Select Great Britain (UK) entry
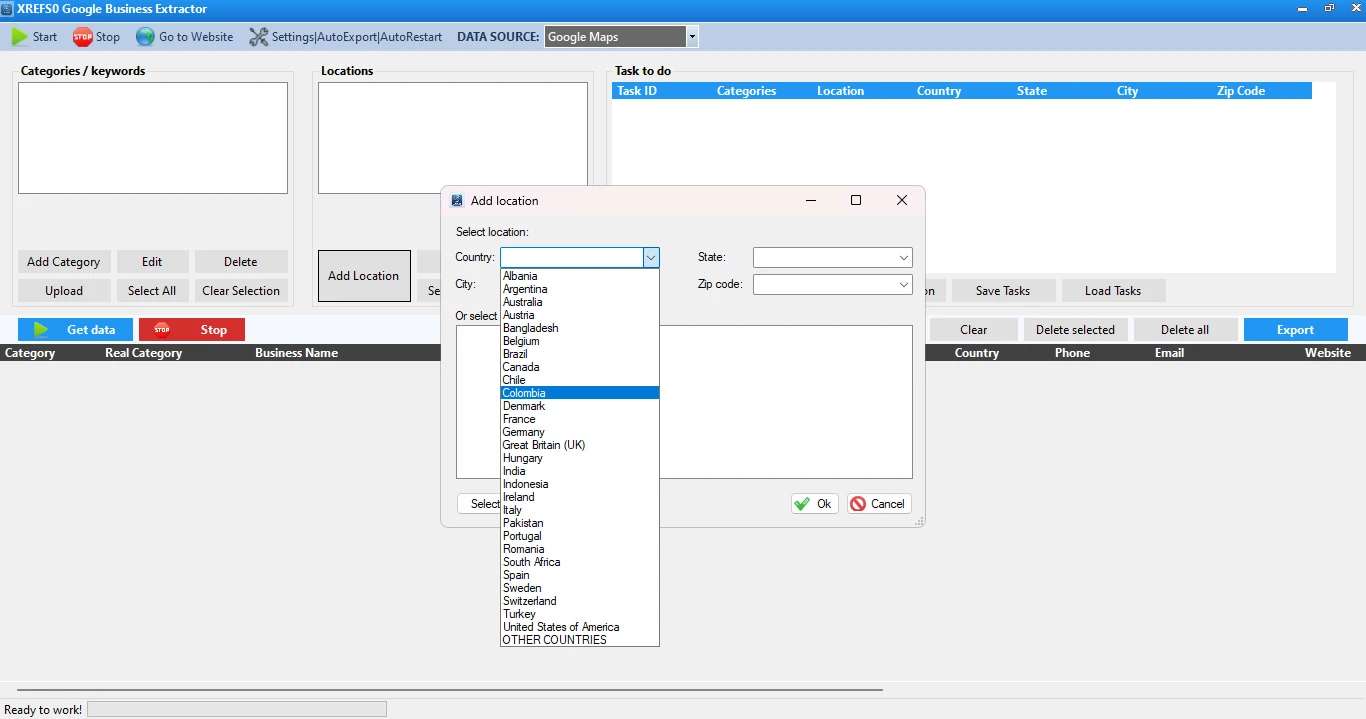This screenshot has width=1366, height=719. [x=579, y=445]
